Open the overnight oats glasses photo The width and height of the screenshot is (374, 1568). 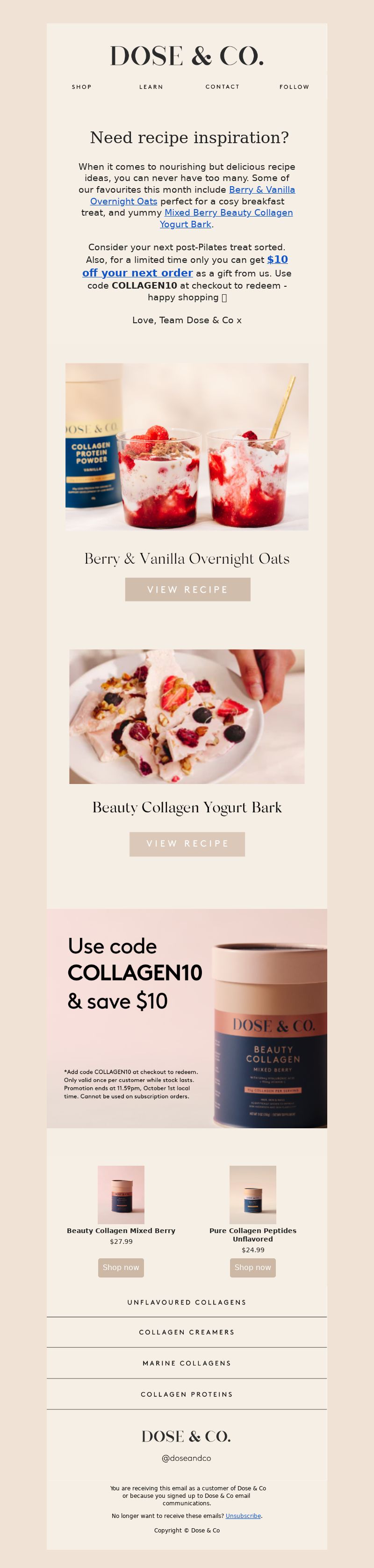187,447
